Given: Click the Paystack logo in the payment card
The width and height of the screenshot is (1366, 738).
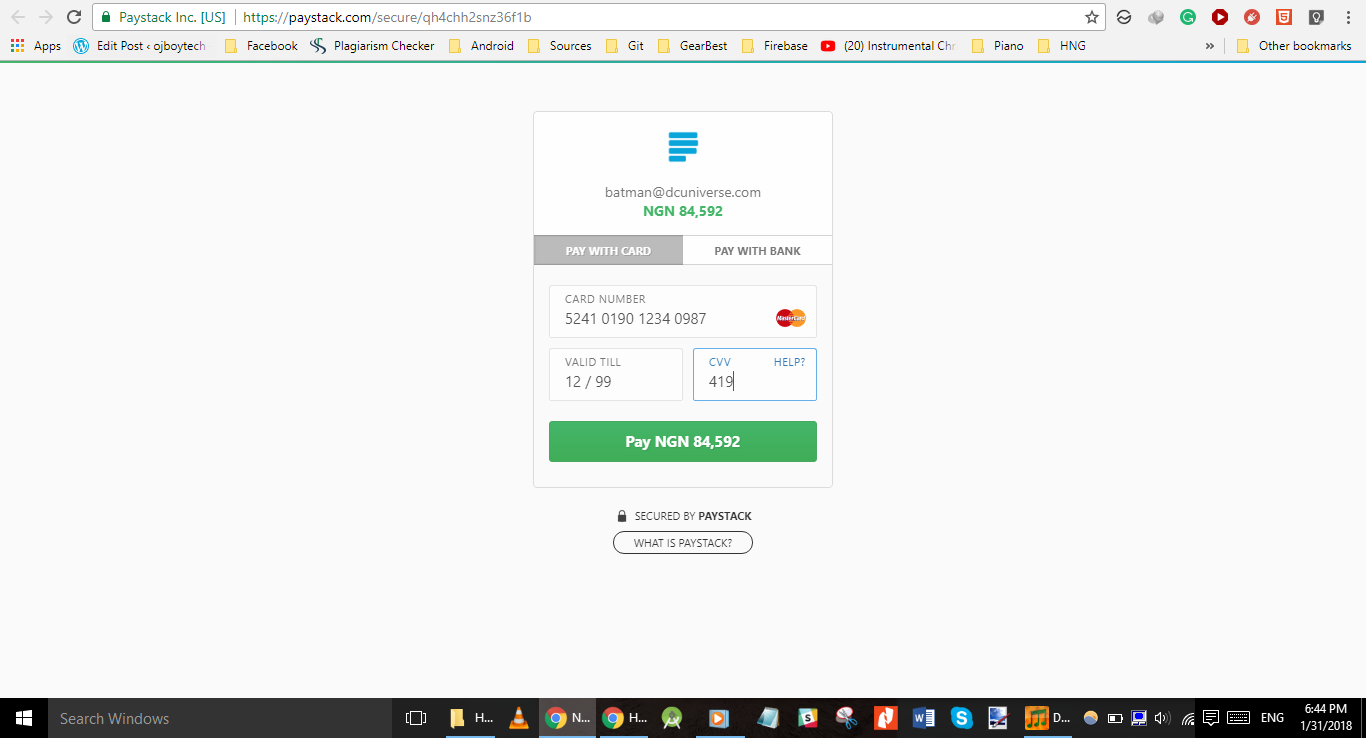Looking at the screenshot, I should pos(683,147).
